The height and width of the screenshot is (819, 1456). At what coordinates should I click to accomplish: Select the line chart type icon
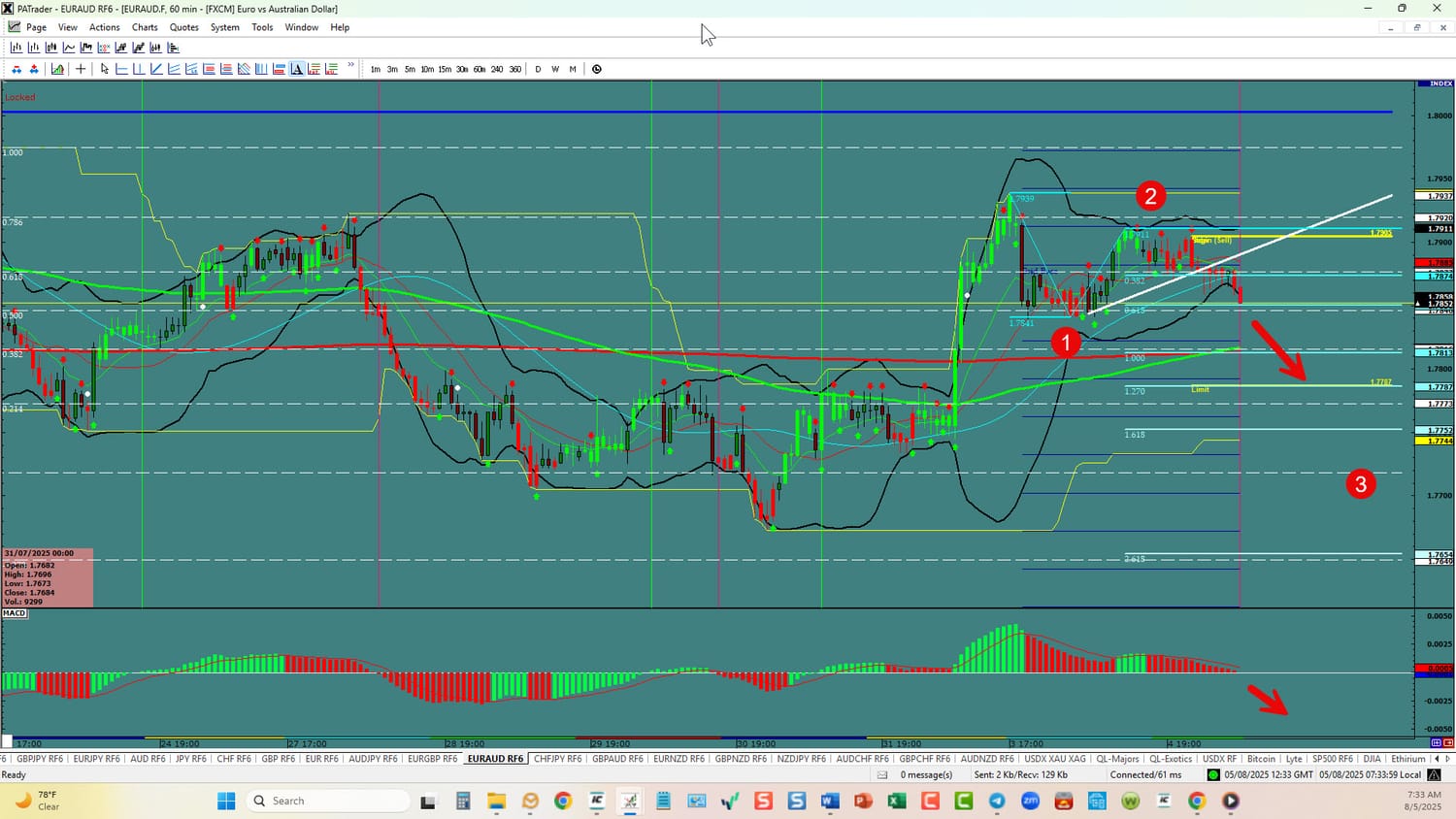[69, 48]
